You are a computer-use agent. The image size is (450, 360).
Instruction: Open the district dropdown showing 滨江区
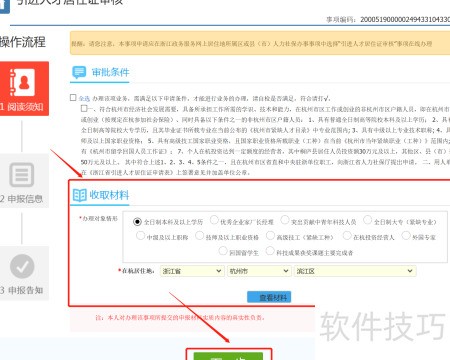click(355, 271)
